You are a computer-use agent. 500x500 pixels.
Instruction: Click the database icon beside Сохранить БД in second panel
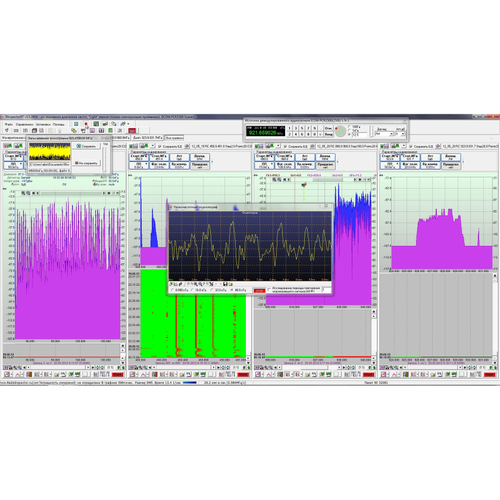click(187, 146)
